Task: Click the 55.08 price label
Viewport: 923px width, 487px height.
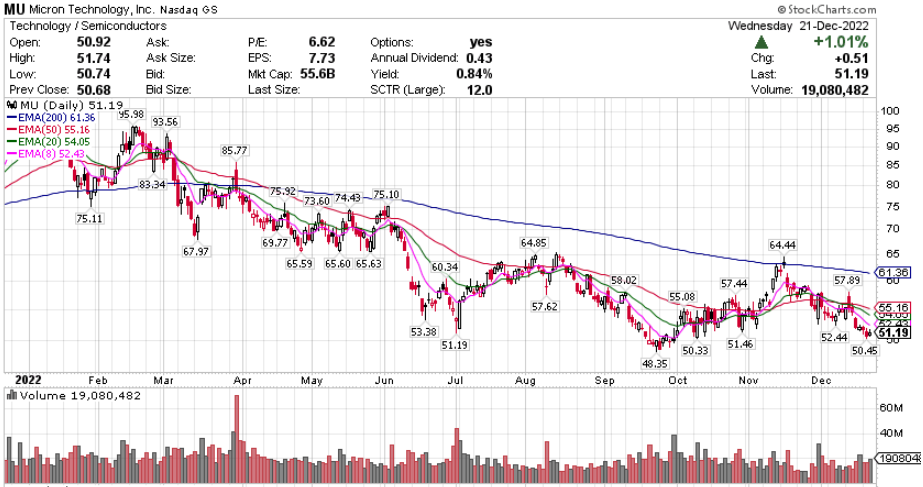Action: coord(682,296)
